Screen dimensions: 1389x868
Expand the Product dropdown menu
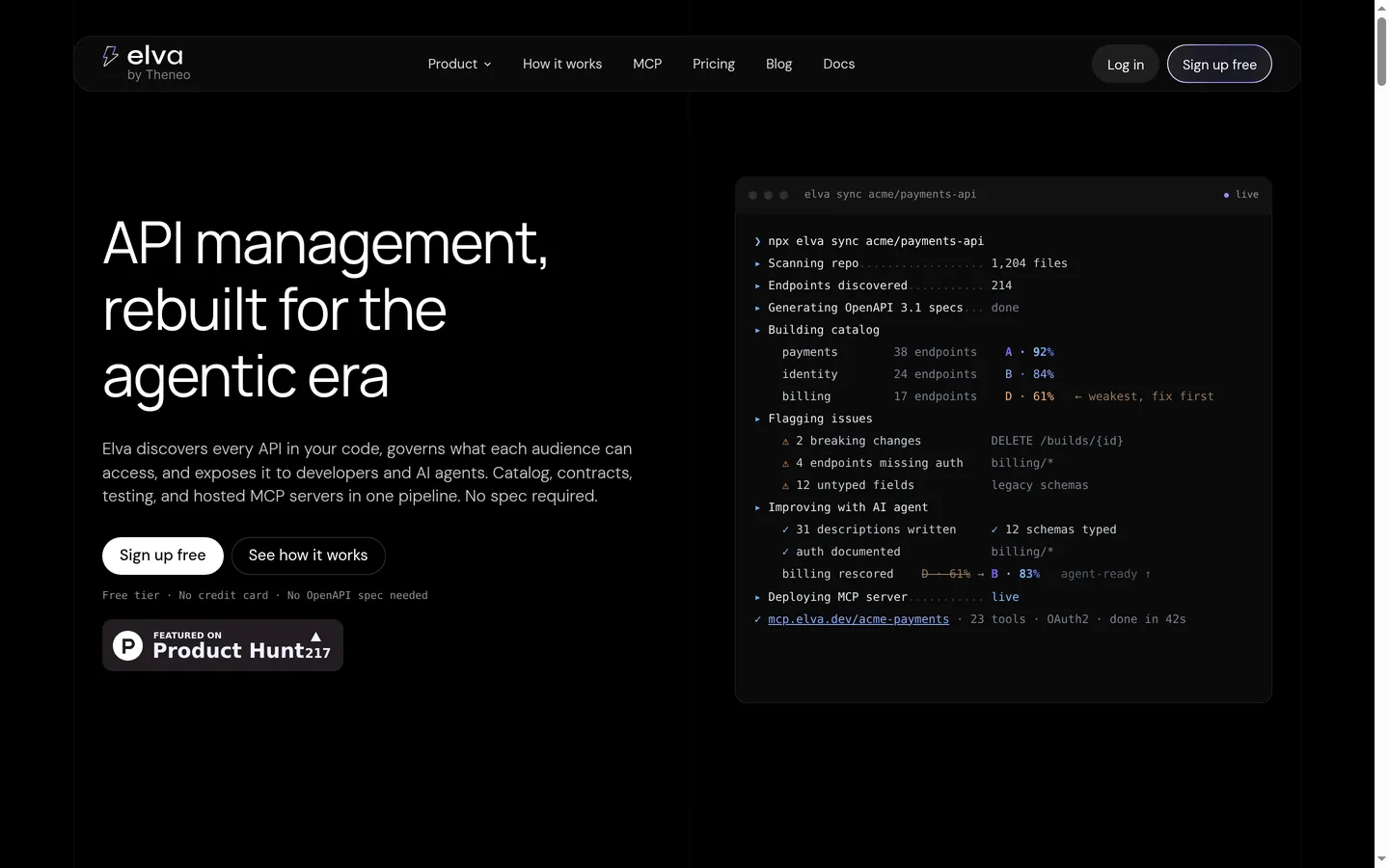(x=459, y=64)
